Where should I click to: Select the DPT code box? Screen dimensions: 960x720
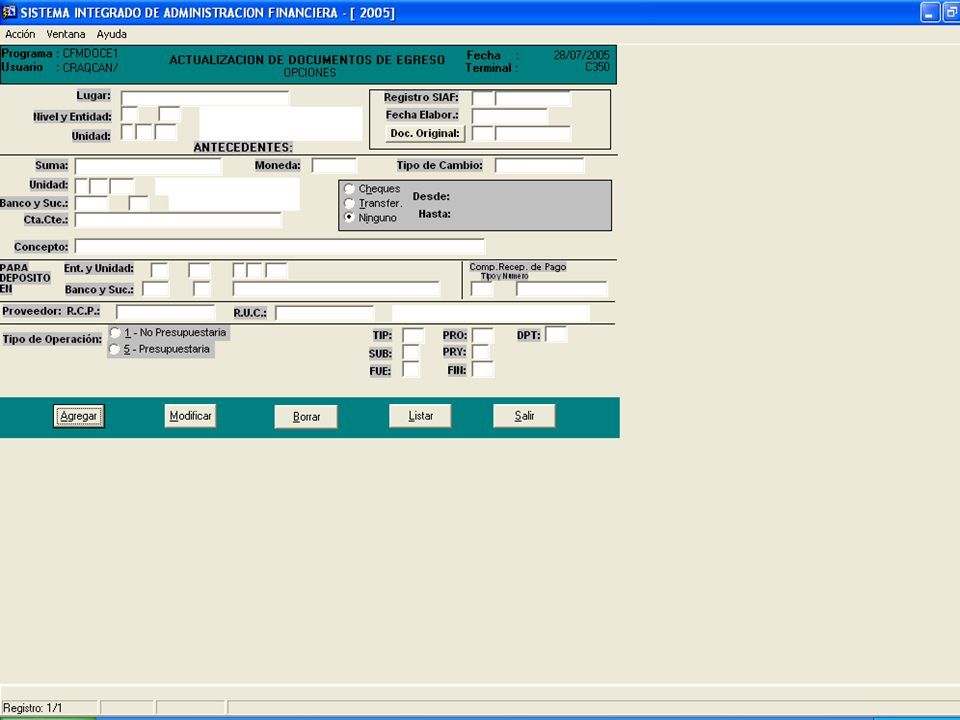click(557, 334)
